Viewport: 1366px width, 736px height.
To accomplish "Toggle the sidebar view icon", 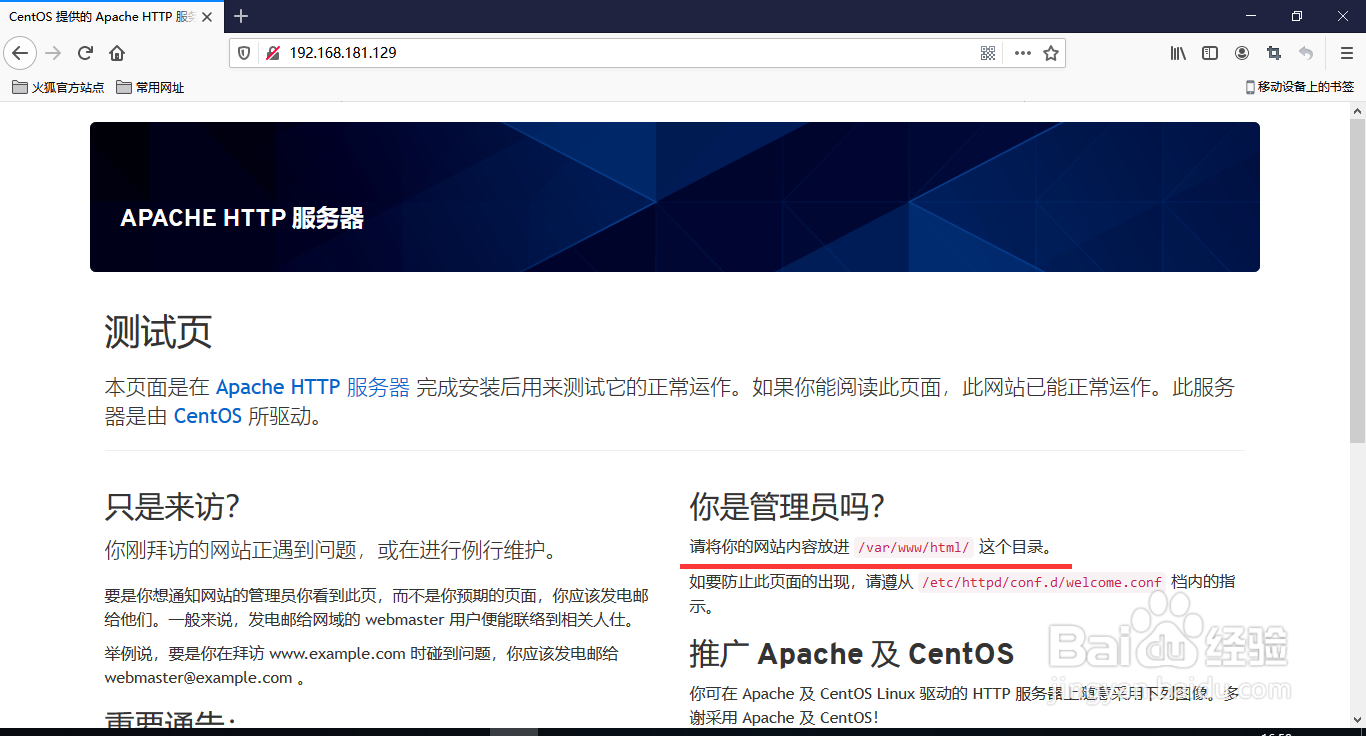I will (1210, 53).
